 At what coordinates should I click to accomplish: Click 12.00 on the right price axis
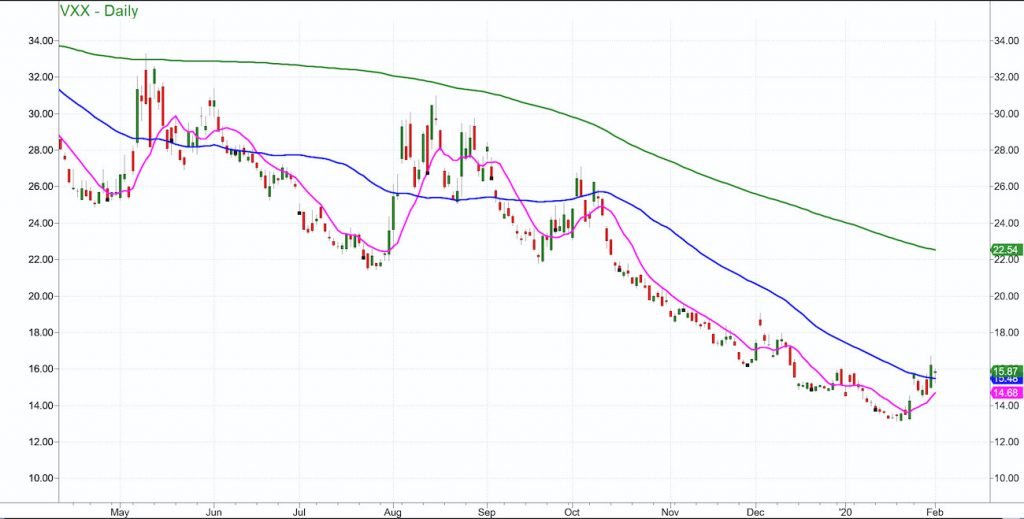[1004, 442]
